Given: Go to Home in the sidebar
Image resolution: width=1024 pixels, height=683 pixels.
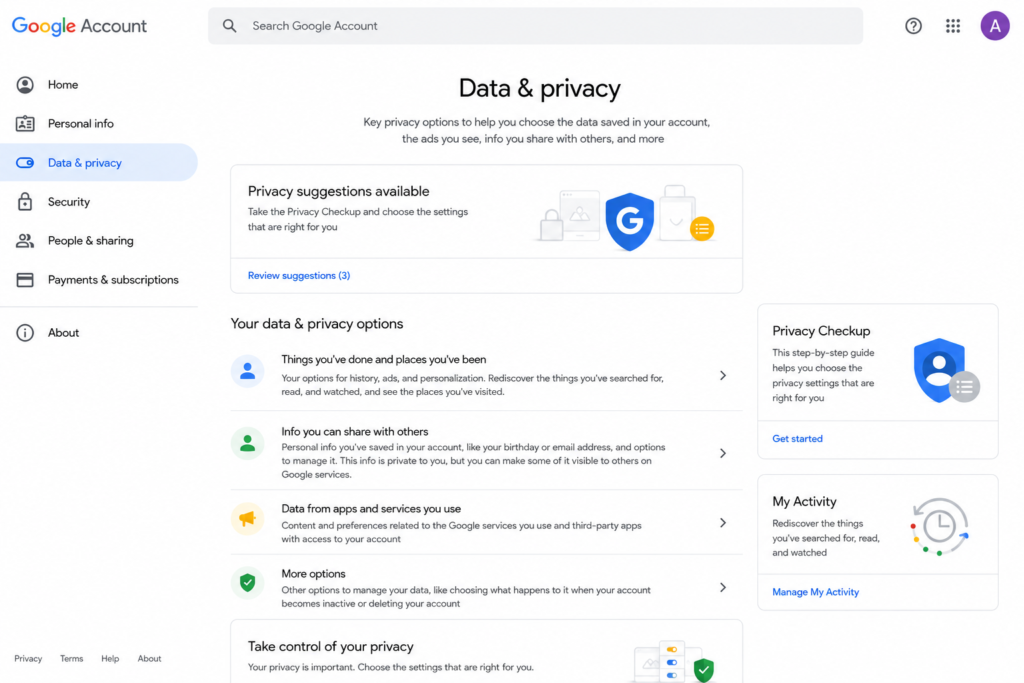Looking at the screenshot, I should pyautogui.click(x=99, y=85).
